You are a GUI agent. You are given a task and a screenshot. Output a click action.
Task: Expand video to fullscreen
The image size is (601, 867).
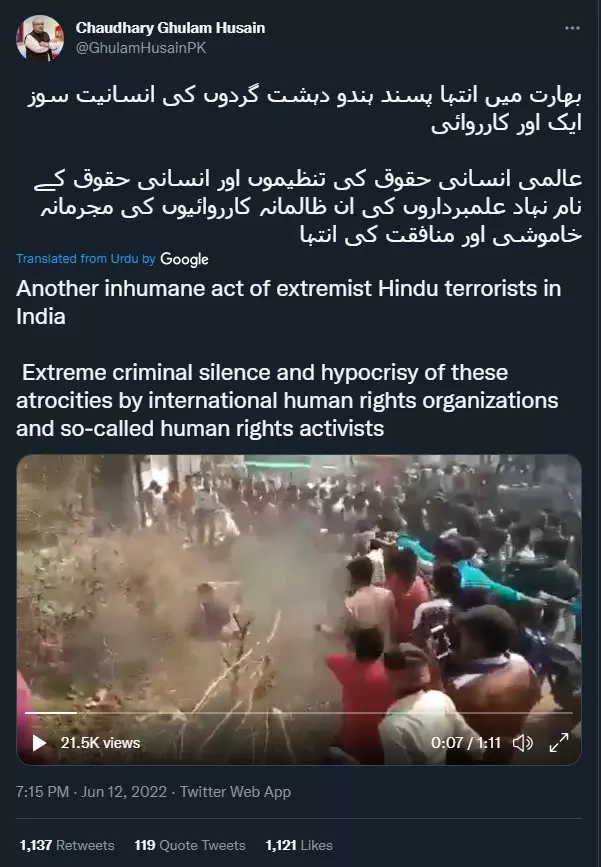pos(559,743)
